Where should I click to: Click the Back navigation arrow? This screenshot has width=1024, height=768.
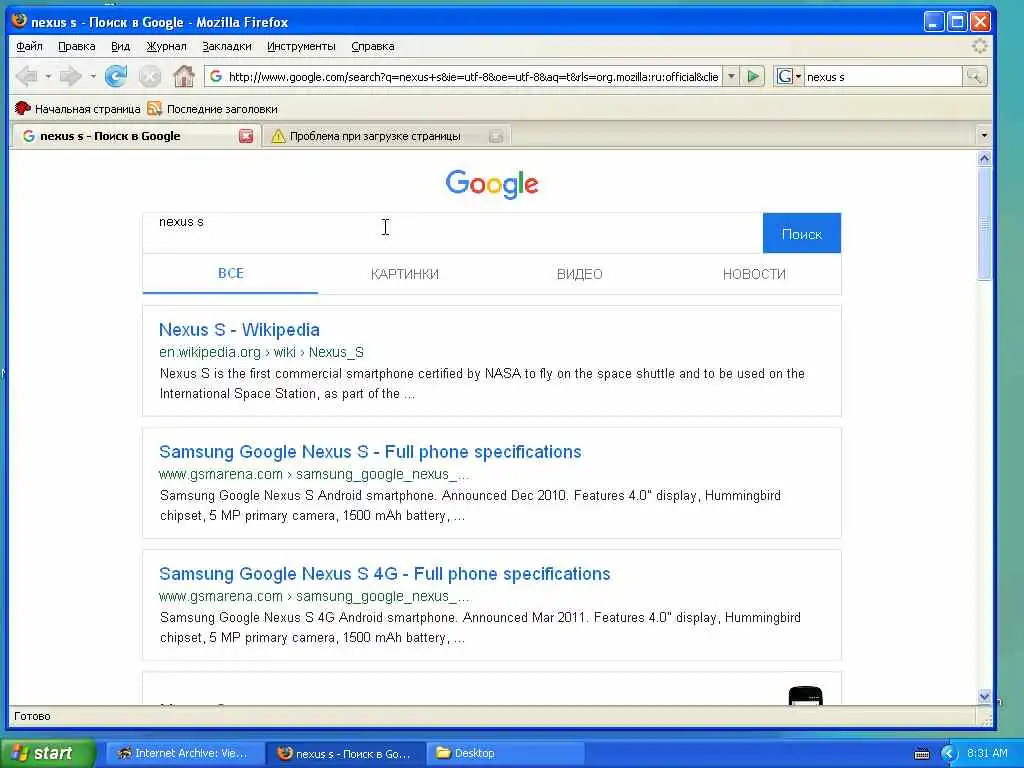coord(27,76)
